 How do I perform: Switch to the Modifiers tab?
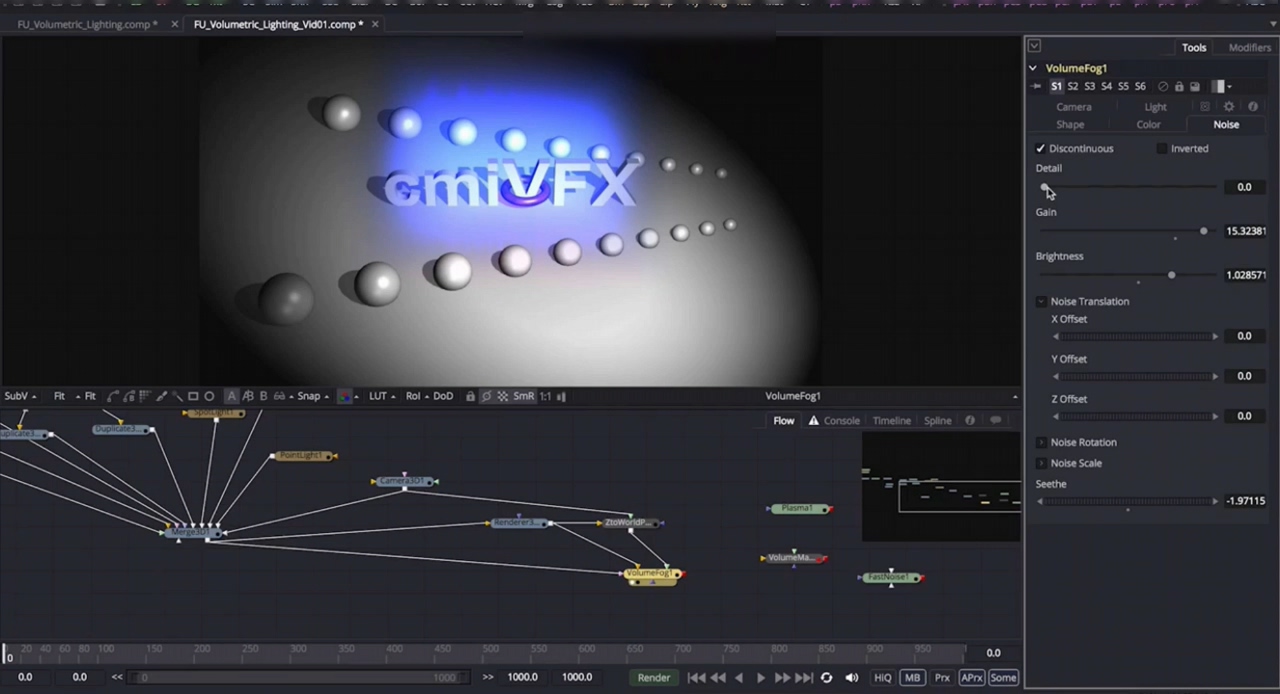[x=1250, y=48]
